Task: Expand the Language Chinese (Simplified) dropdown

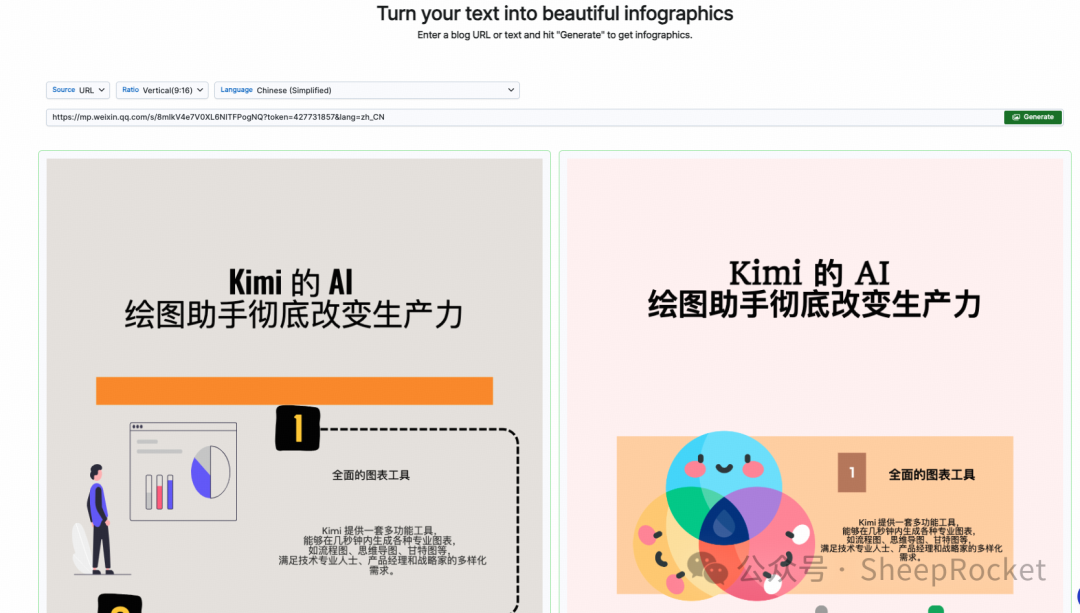Action: click(x=366, y=90)
